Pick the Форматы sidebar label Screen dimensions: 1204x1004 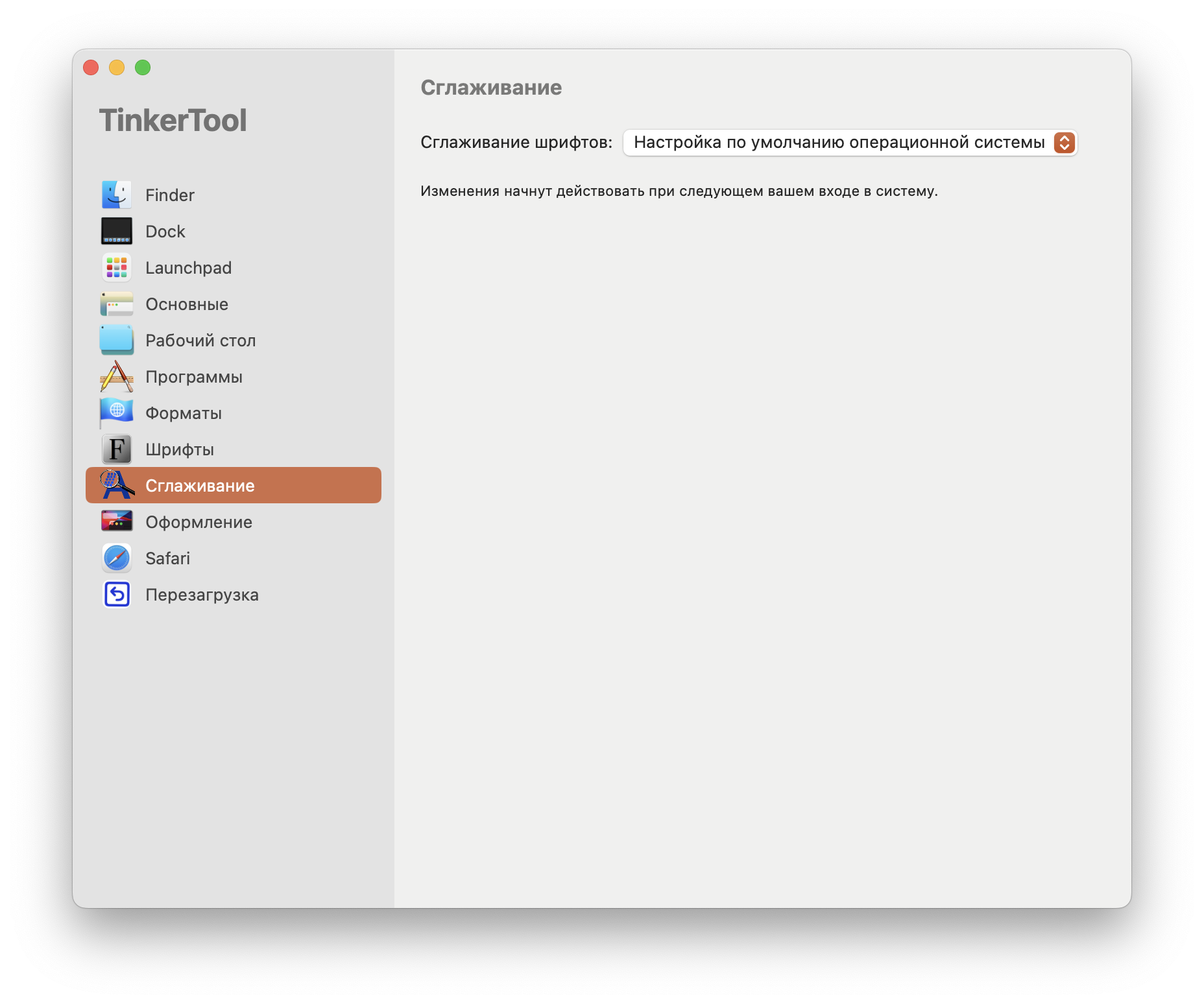184,413
